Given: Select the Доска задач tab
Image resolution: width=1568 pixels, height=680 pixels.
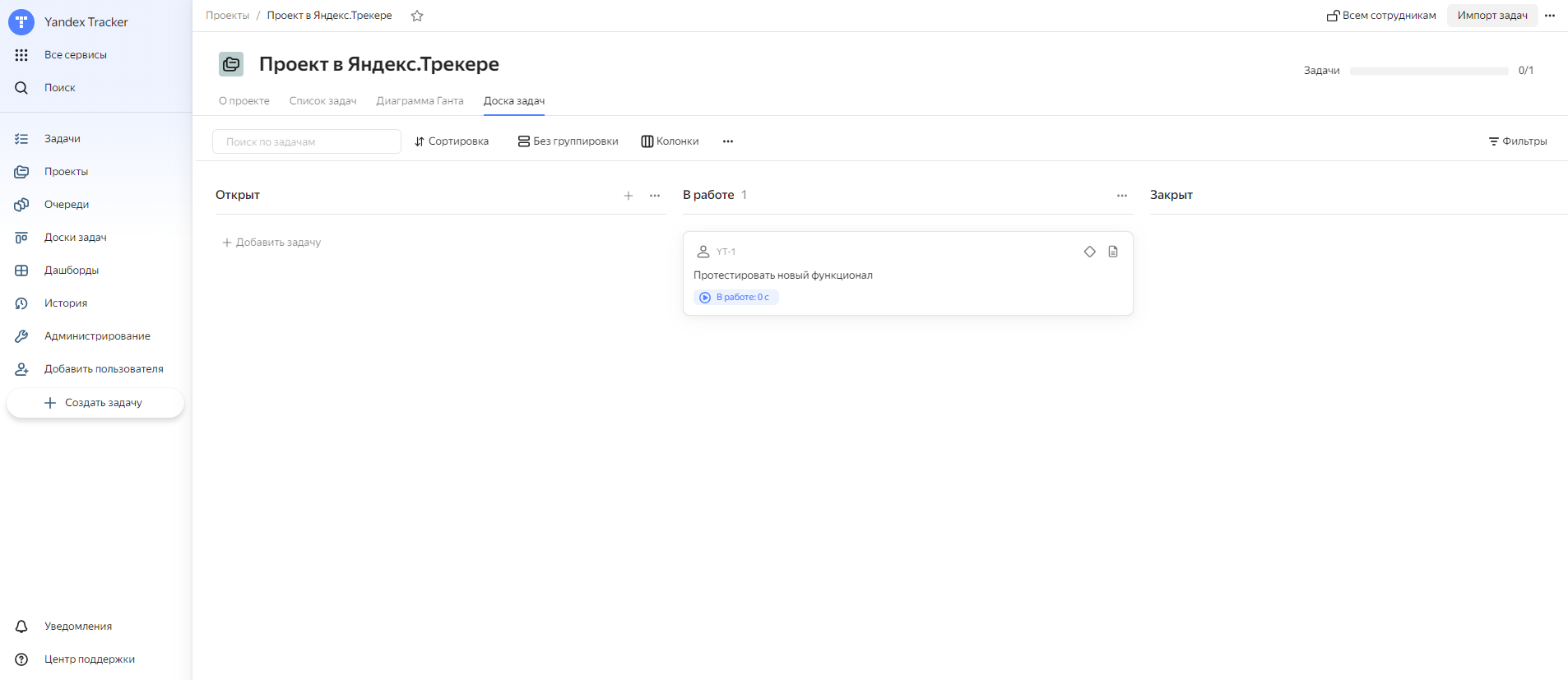Looking at the screenshot, I should tap(514, 101).
